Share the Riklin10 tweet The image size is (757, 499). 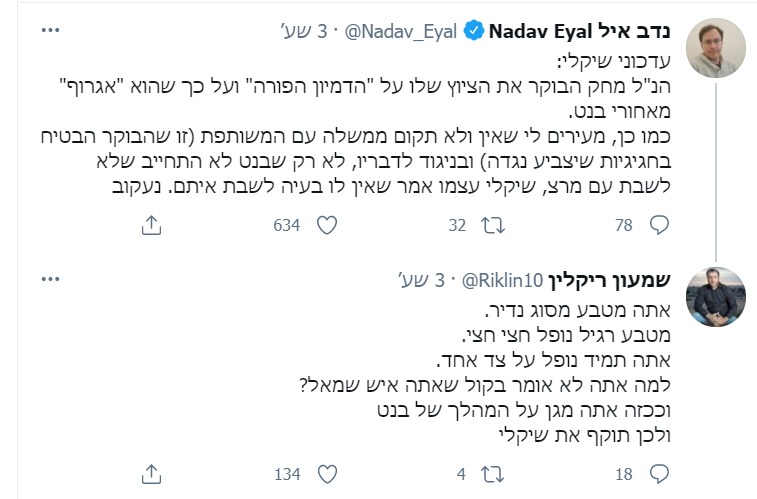152,473
